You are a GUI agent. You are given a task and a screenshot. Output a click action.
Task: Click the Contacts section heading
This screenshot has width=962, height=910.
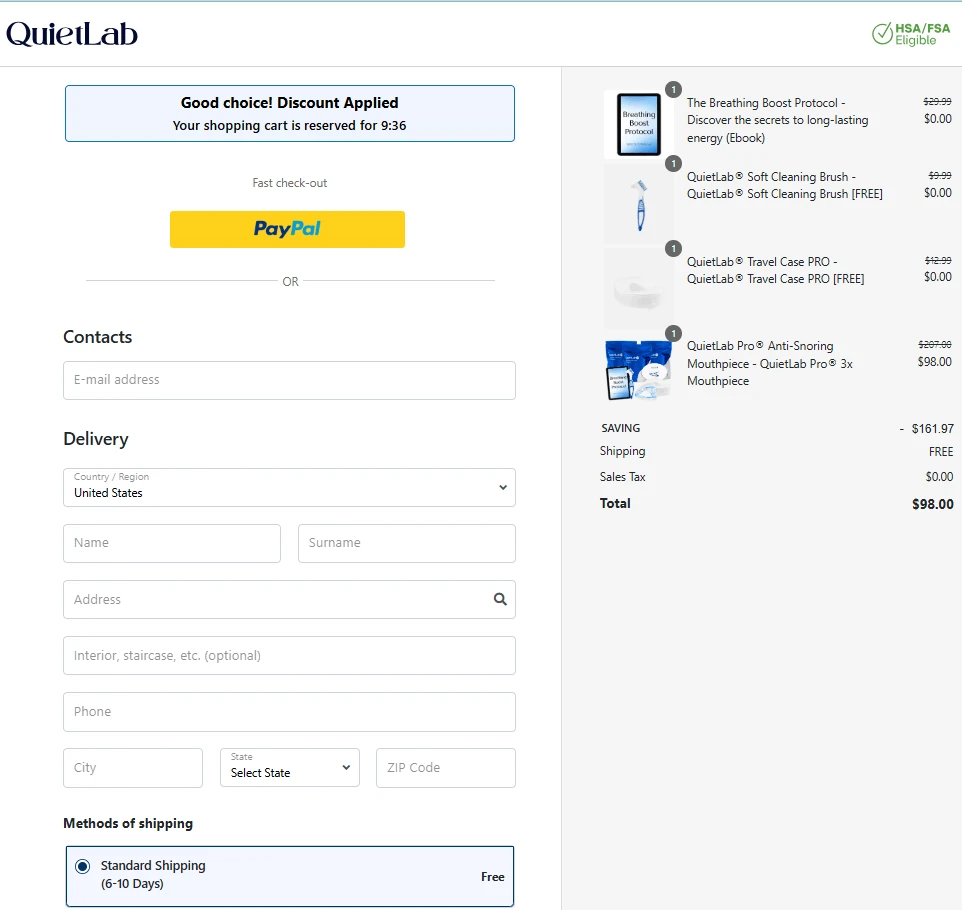(x=98, y=337)
